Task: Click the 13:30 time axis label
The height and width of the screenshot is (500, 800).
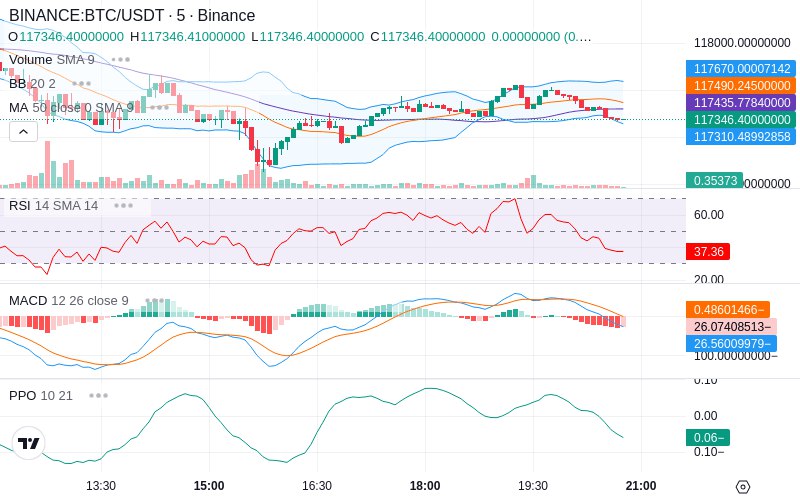Action: (101, 486)
